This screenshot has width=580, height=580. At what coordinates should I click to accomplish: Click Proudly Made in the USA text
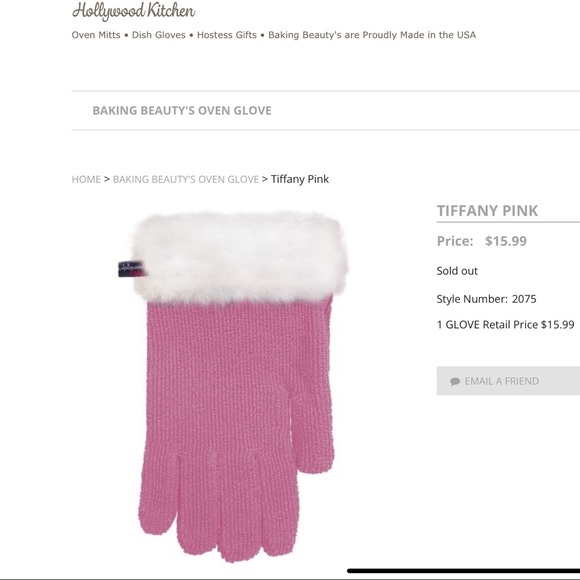click(419, 35)
